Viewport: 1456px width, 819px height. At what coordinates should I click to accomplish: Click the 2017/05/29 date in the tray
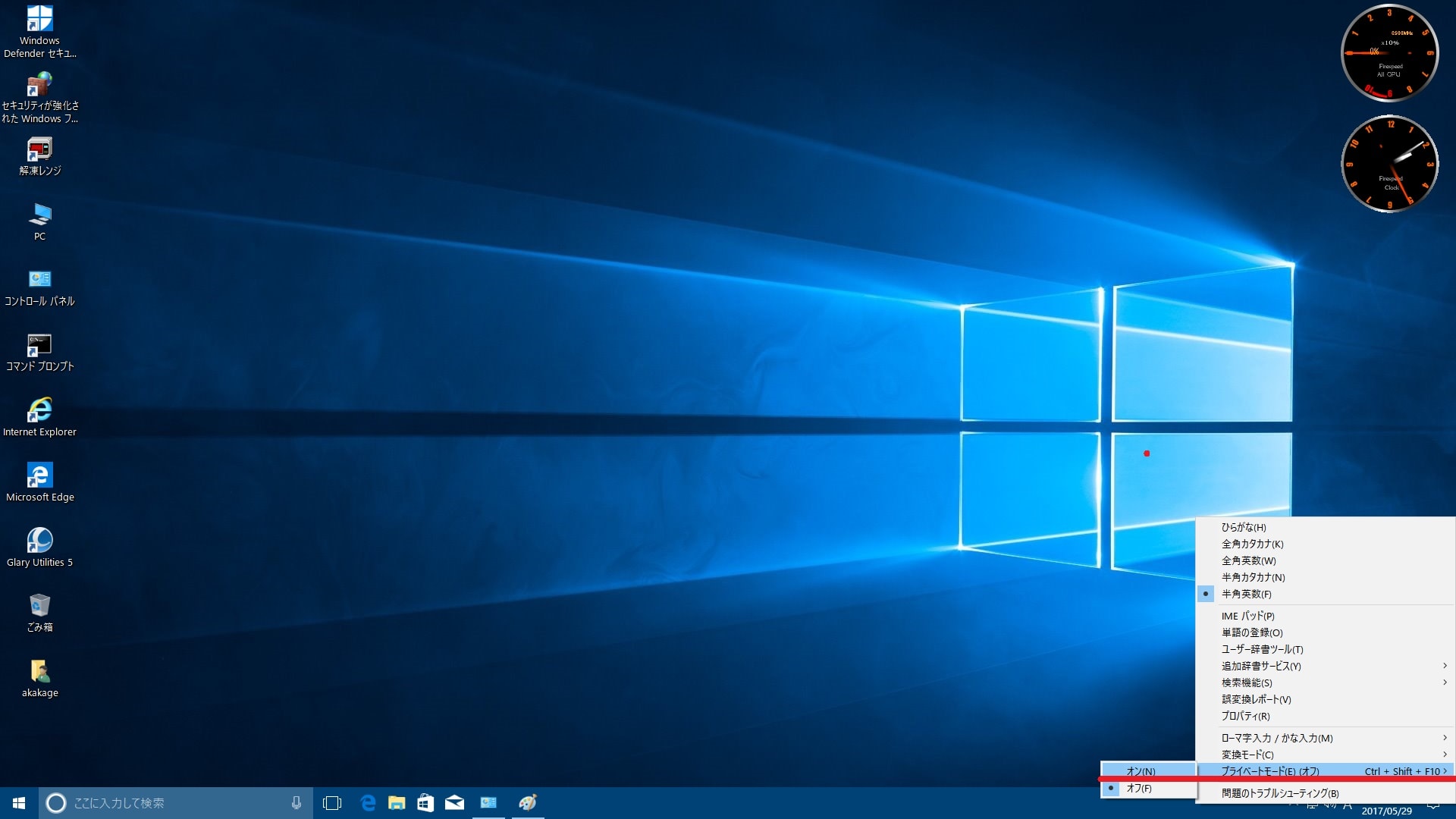(x=1386, y=811)
